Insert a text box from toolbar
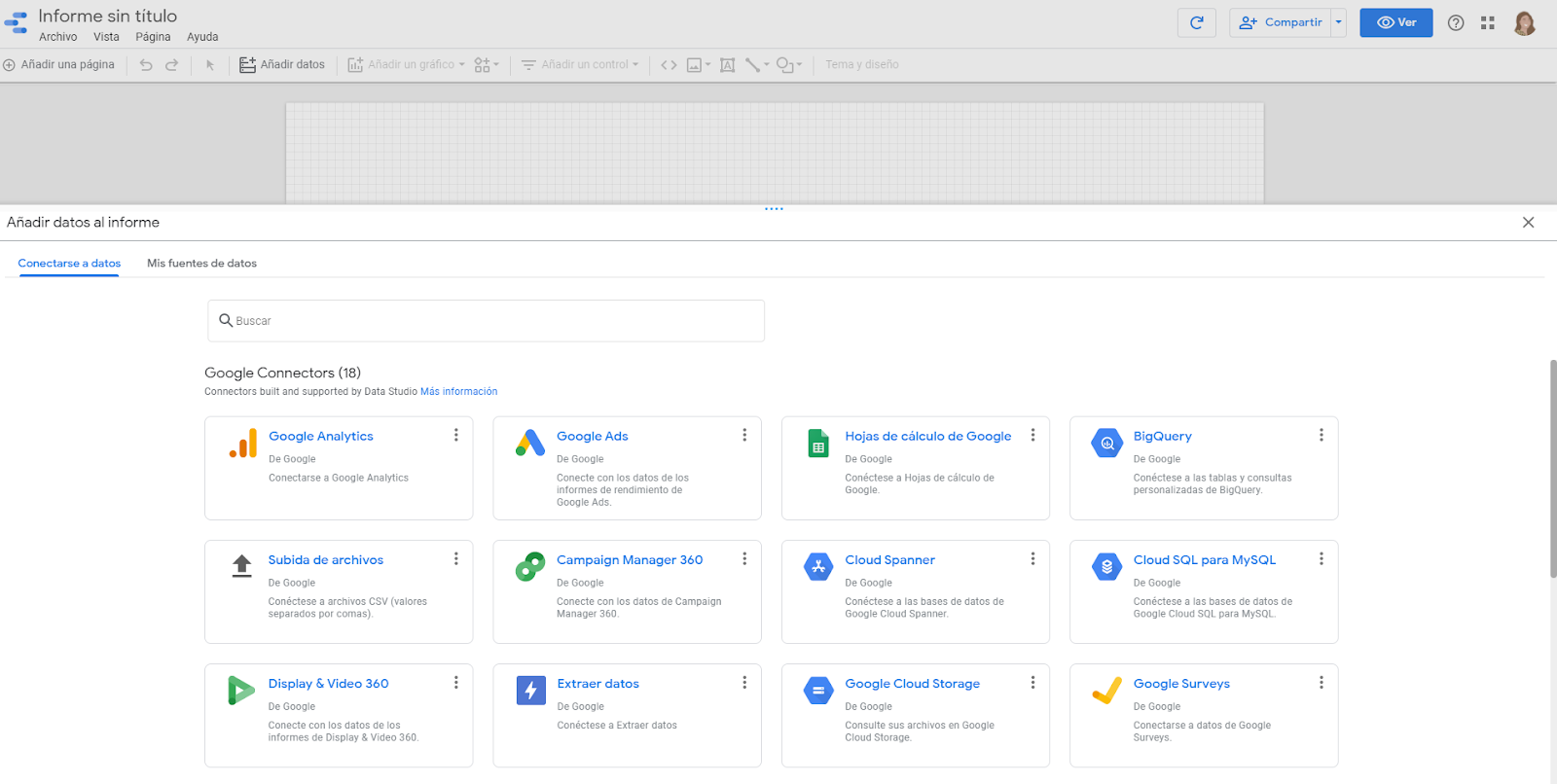 click(727, 65)
